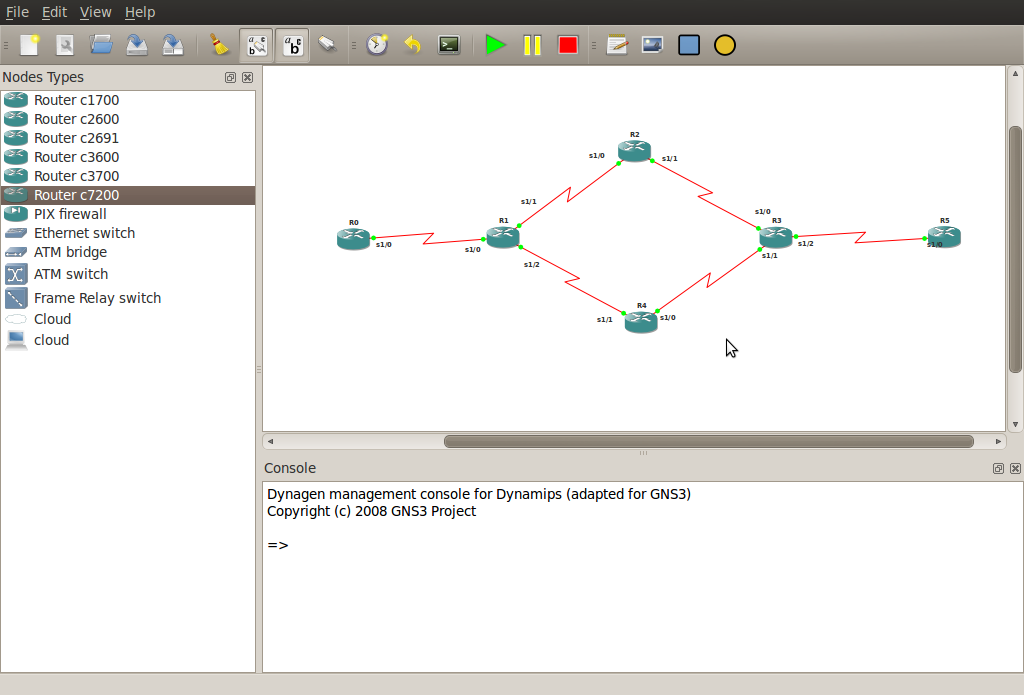The width and height of the screenshot is (1024, 695).
Task: Open the Edit menu
Action: [x=54, y=12]
